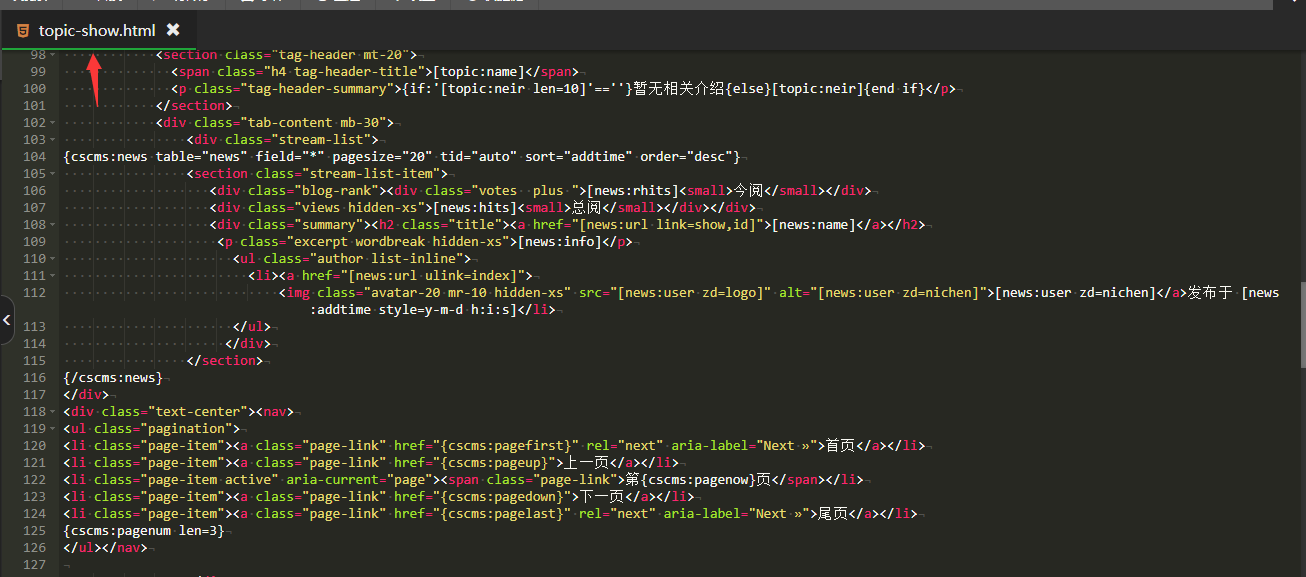Click line number 125 in the gutter
Viewport: 1306px width, 577px height.
34,531
